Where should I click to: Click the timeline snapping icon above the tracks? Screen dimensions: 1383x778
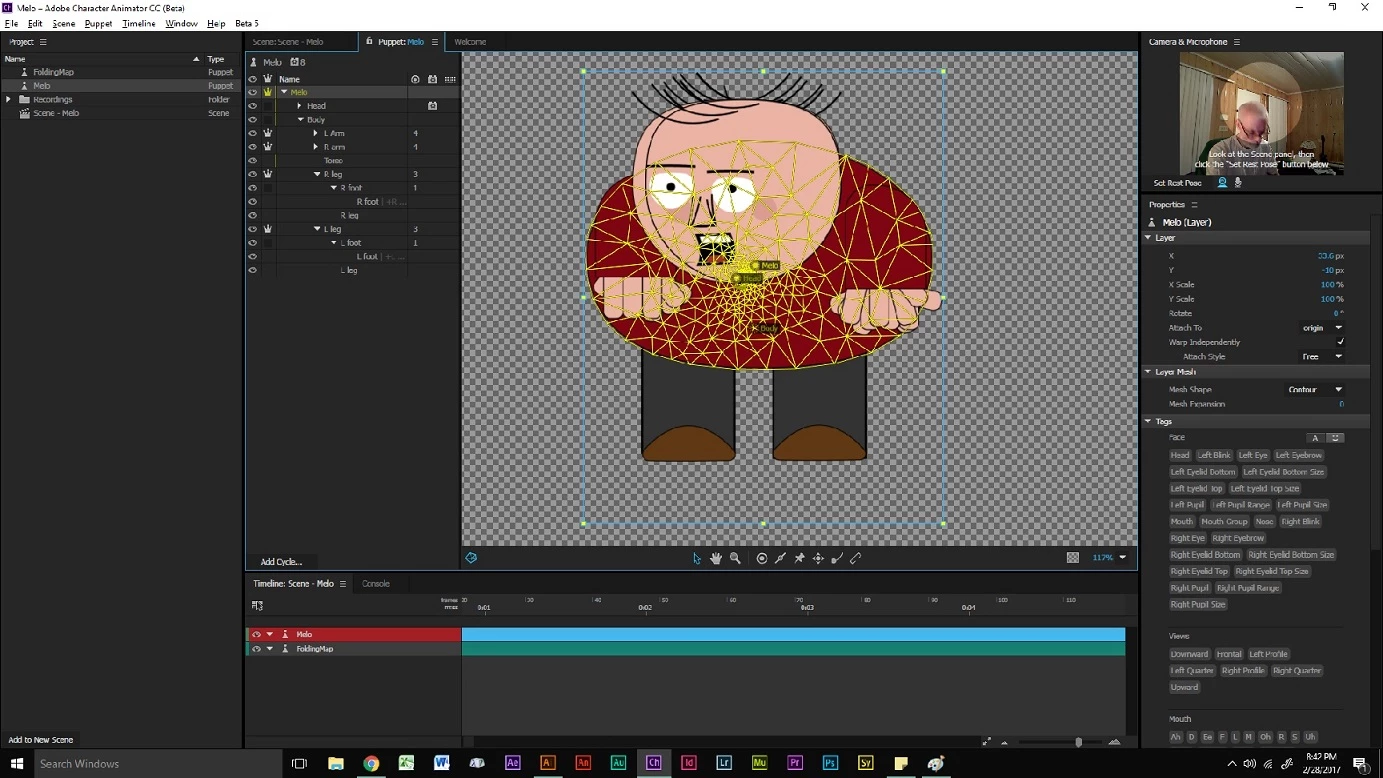pyautogui.click(x=257, y=605)
